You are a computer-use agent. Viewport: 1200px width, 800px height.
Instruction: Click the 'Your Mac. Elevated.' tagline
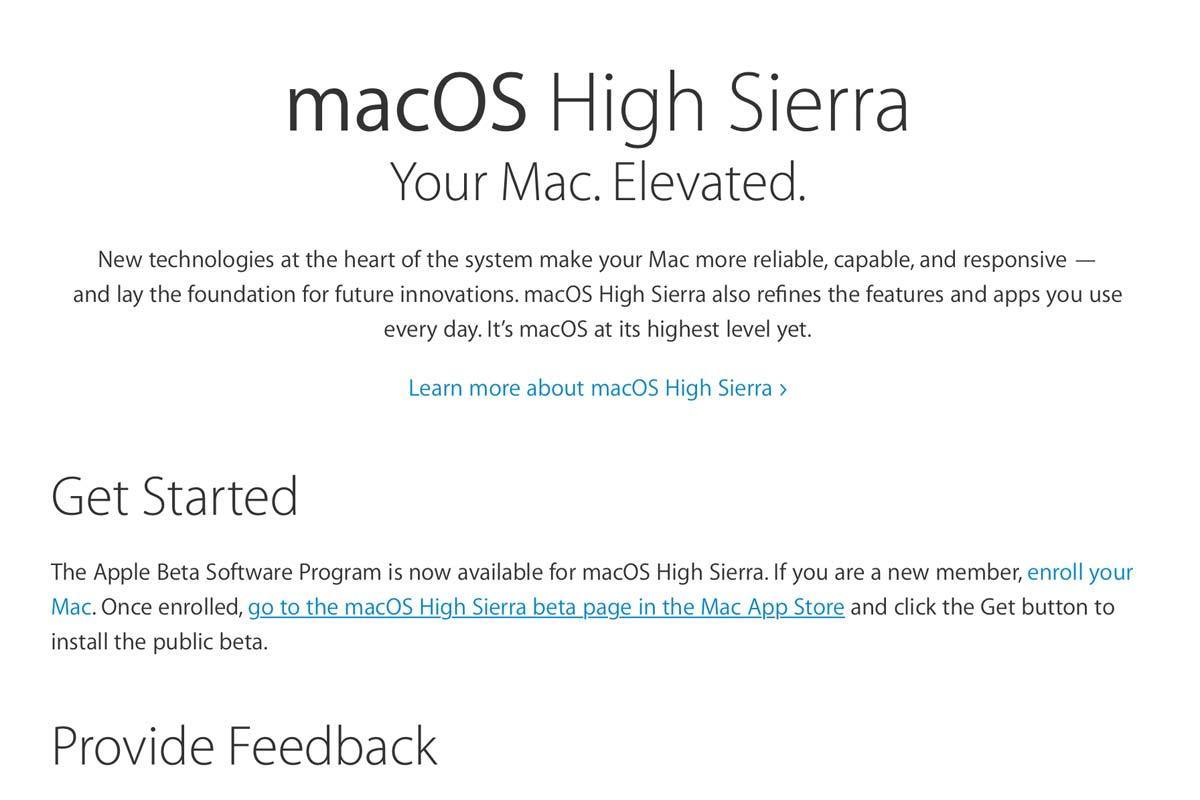[x=598, y=182]
